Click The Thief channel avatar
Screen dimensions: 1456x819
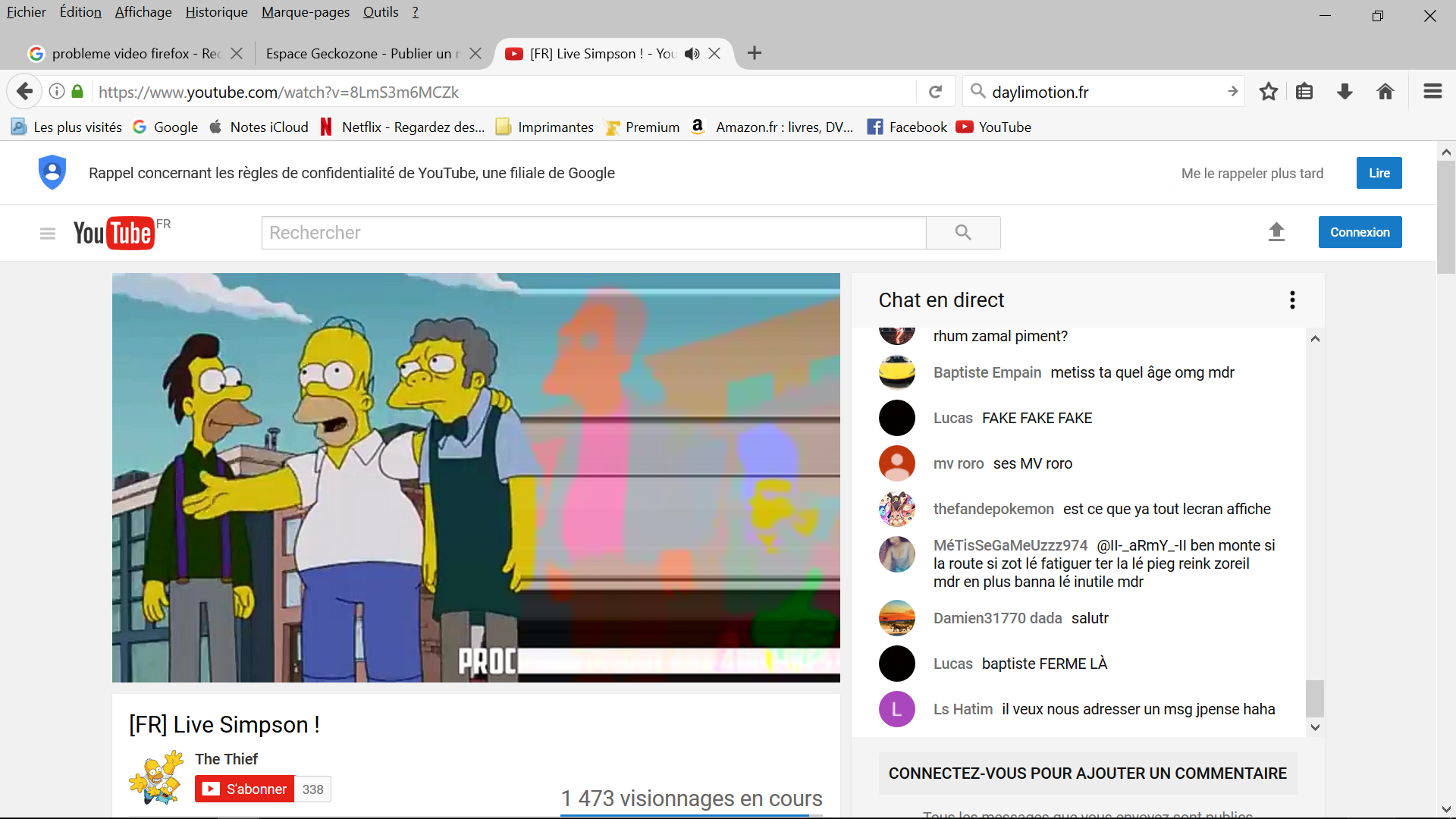coord(156,777)
